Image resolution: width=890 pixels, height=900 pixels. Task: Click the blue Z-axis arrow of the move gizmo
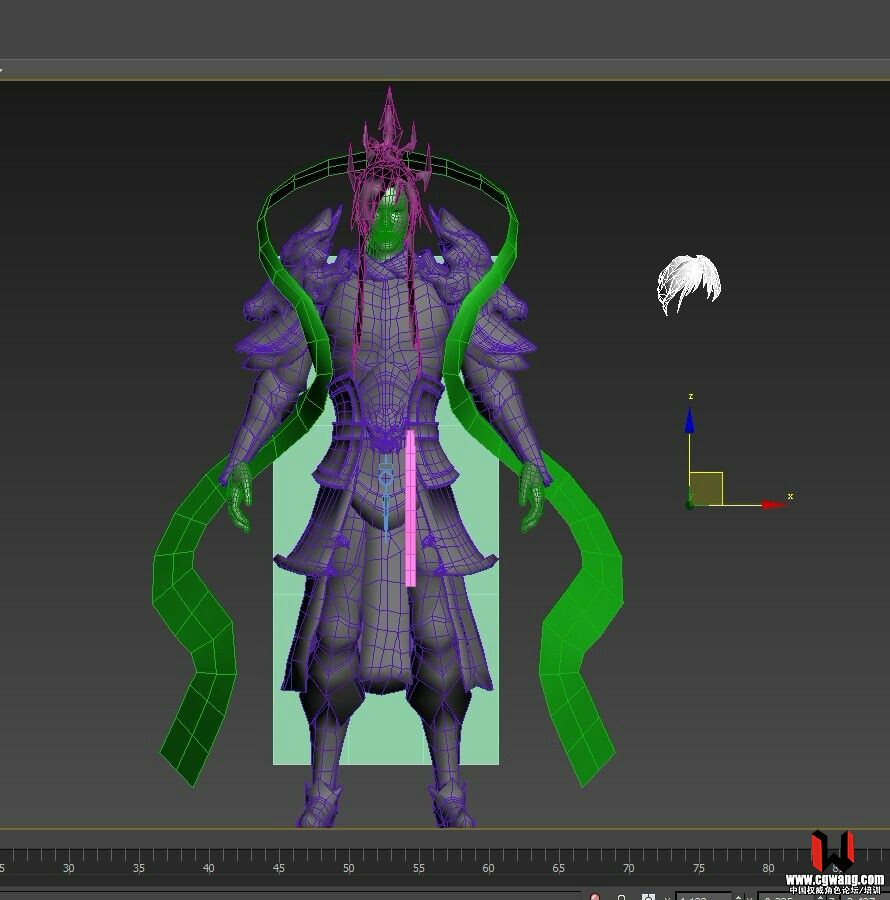690,419
